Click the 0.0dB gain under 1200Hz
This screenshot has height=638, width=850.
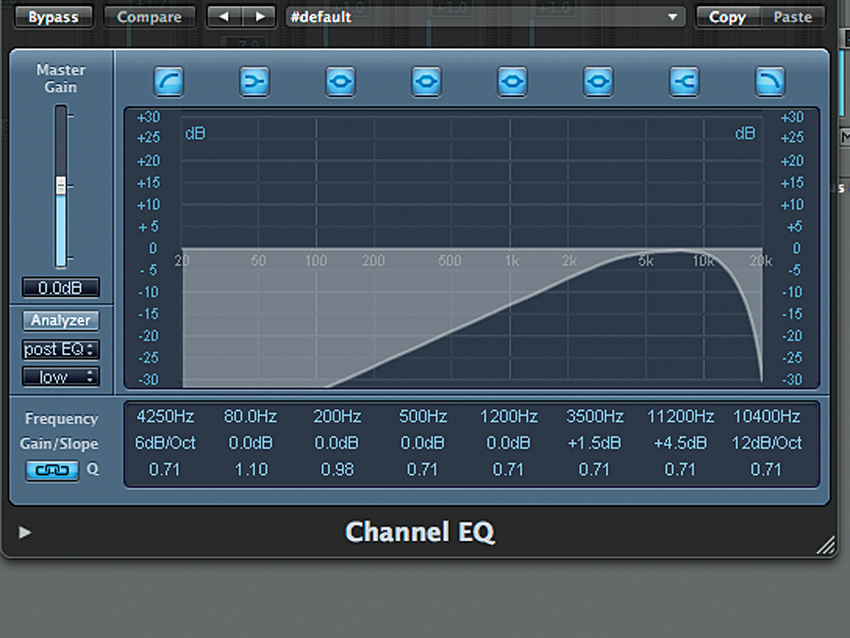click(508, 443)
